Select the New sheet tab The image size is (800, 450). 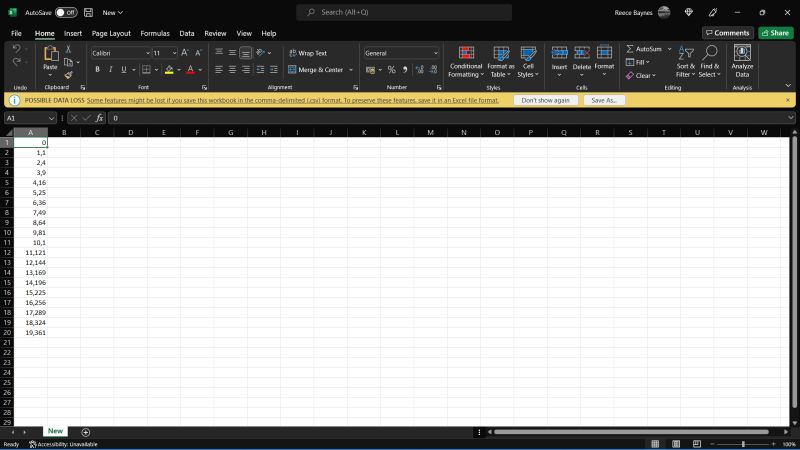(x=55, y=431)
